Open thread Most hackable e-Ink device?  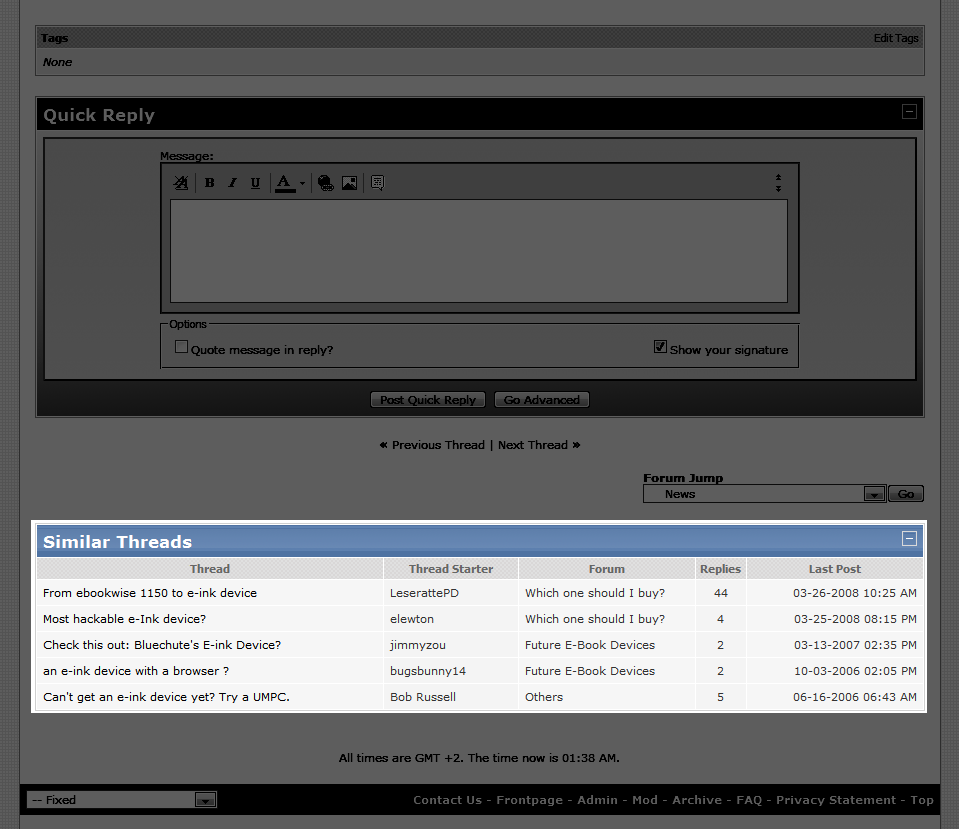[124, 619]
